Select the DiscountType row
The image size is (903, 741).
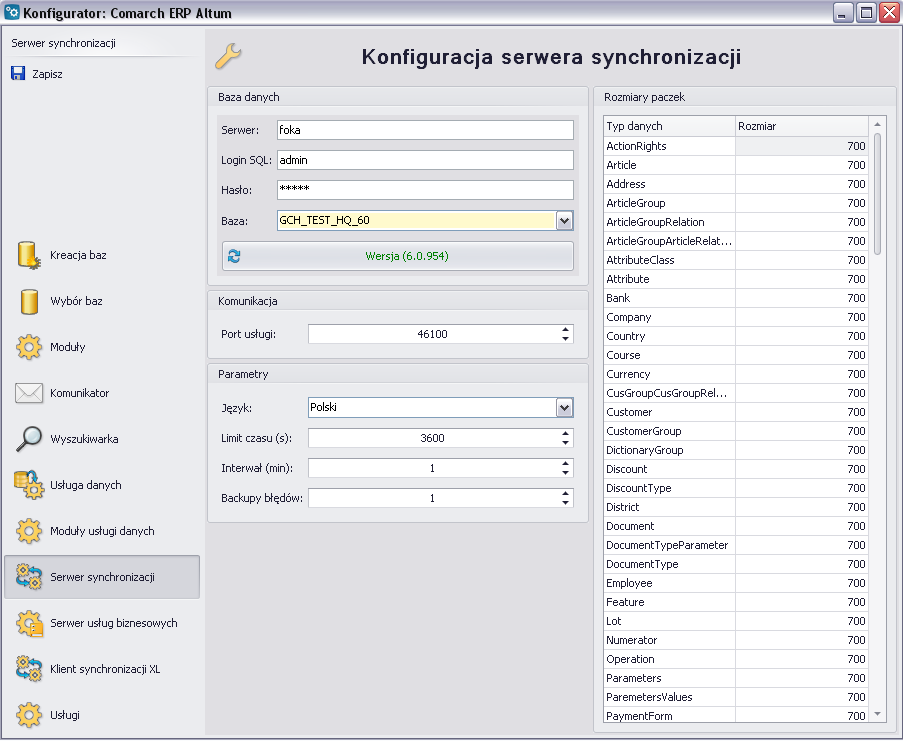(735, 488)
